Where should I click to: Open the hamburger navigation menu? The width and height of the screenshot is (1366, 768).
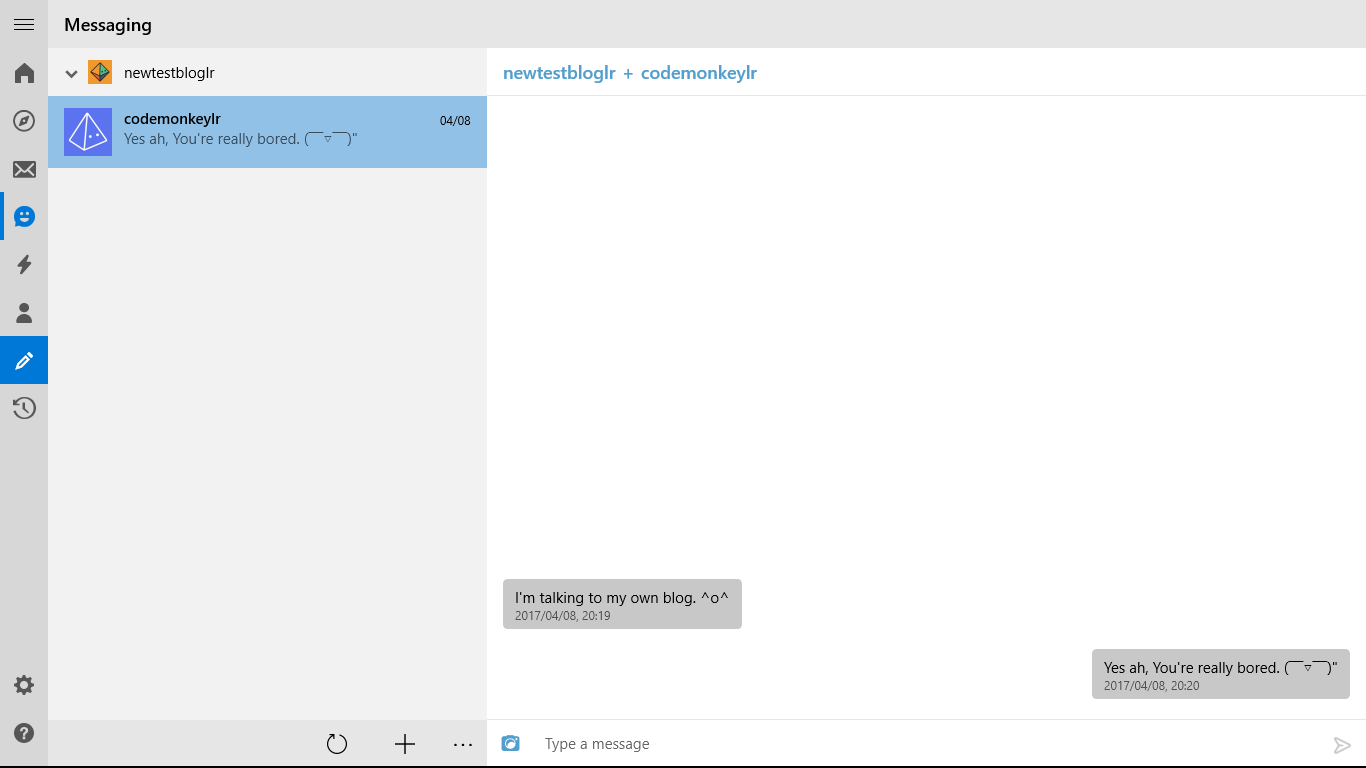click(x=24, y=24)
